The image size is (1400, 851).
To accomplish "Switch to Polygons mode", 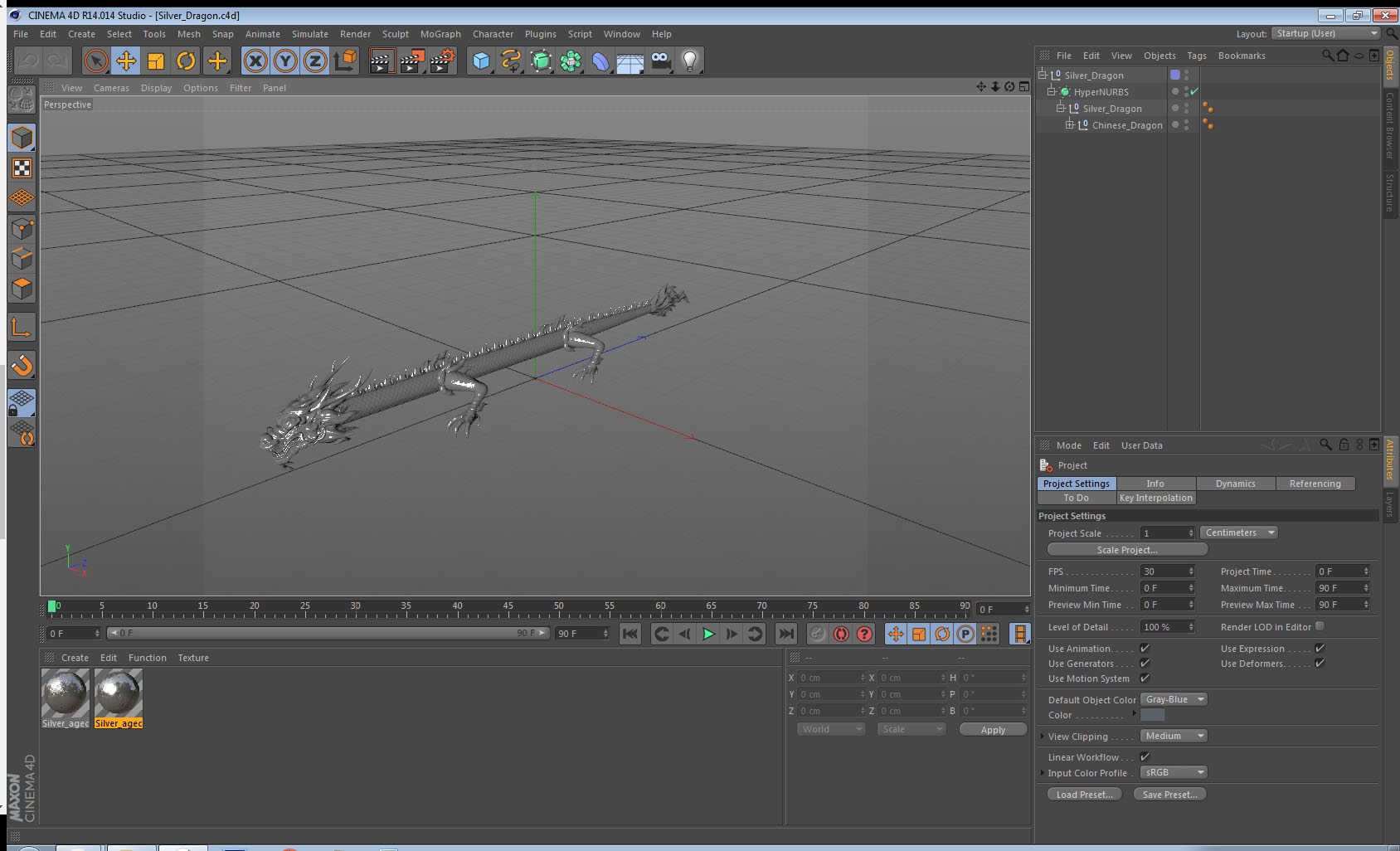I will pos(22,289).
